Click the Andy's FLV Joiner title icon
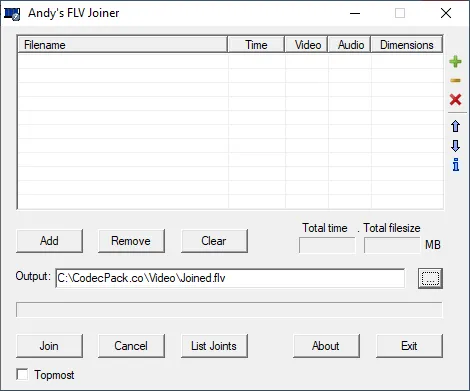 coord(12,13)
